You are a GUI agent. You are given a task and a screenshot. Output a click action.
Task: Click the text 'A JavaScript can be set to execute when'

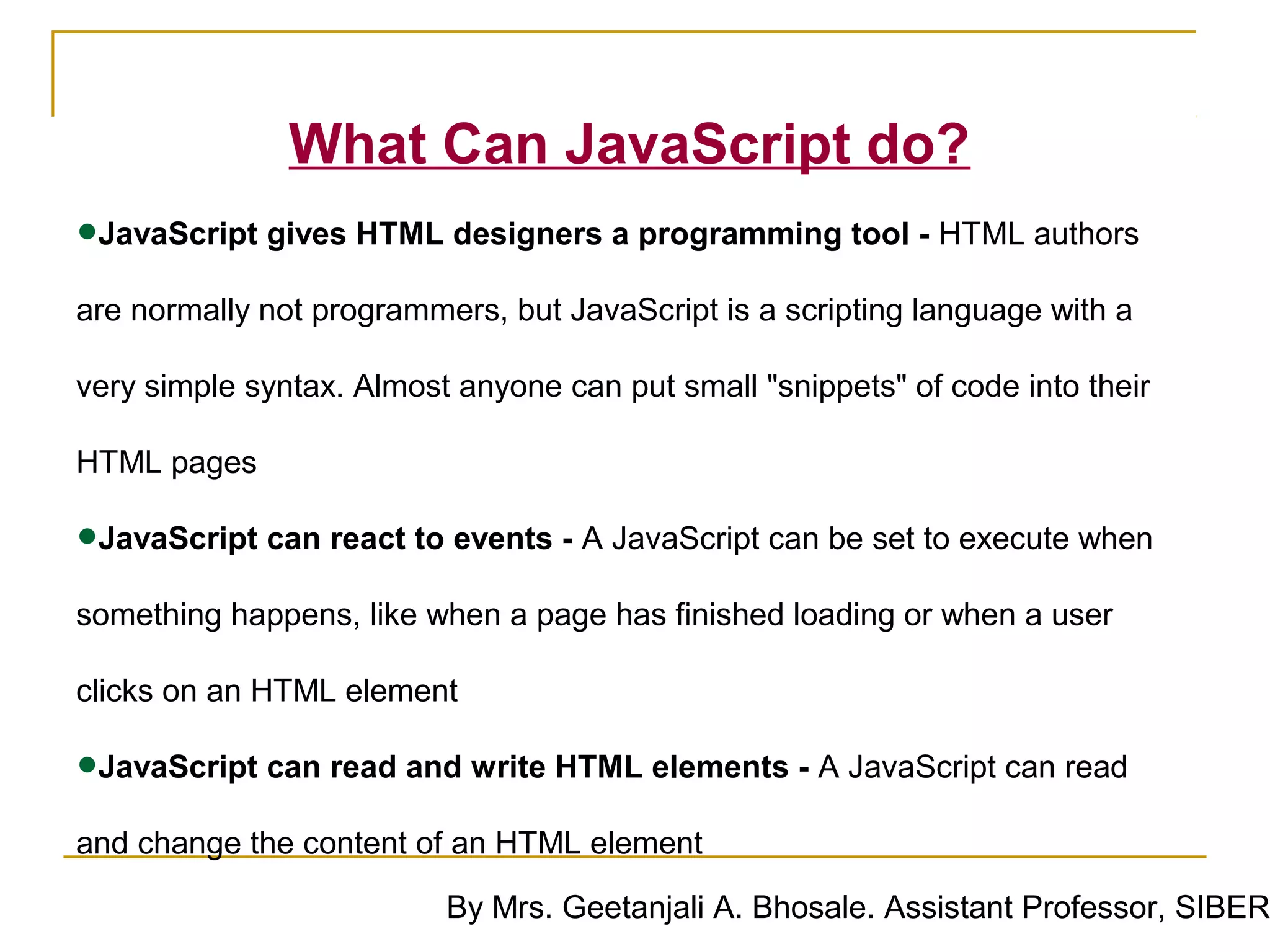click(867, 538)
